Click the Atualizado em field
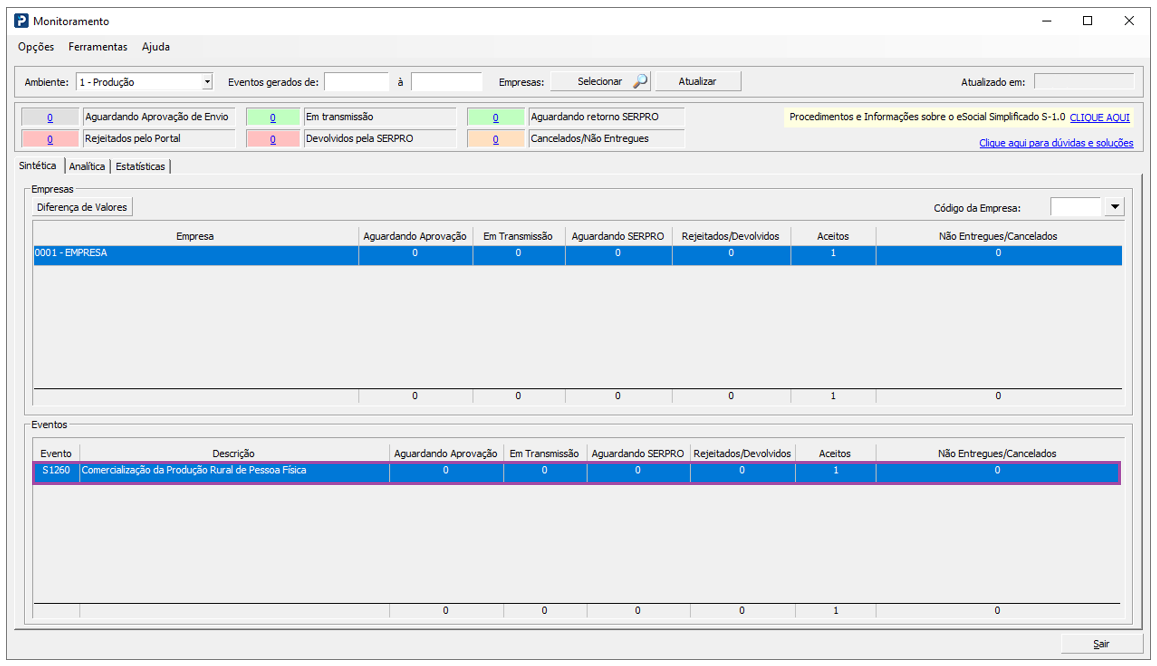This screenshot has width=1157, height=666. click(x=1084, y=81)
